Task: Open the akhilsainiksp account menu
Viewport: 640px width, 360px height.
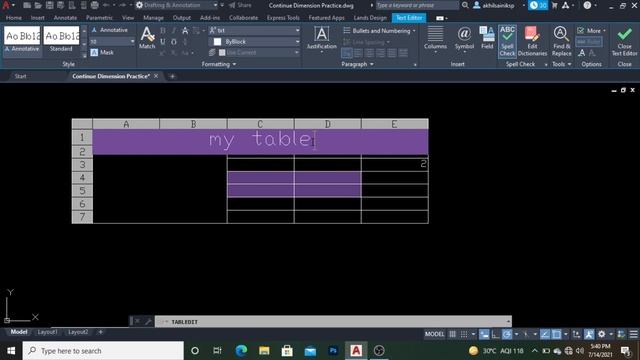Action: point(498,5)
